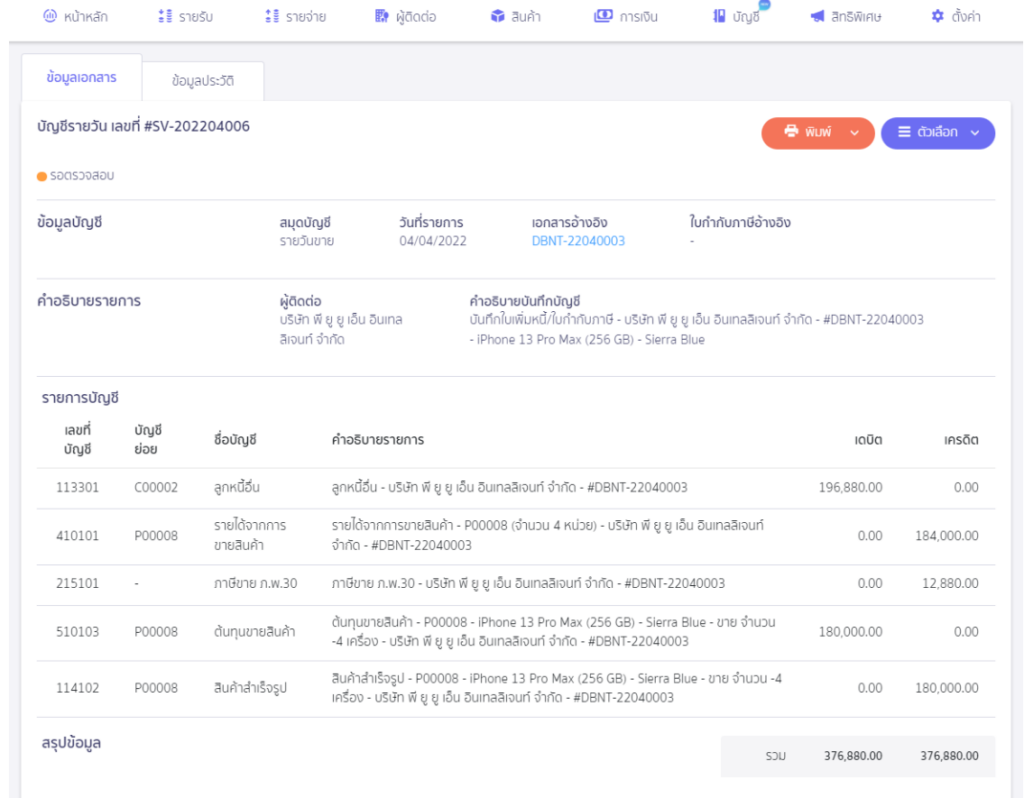Click the notification badge above บัญชี
The image size is (1024, 798).
764,4
